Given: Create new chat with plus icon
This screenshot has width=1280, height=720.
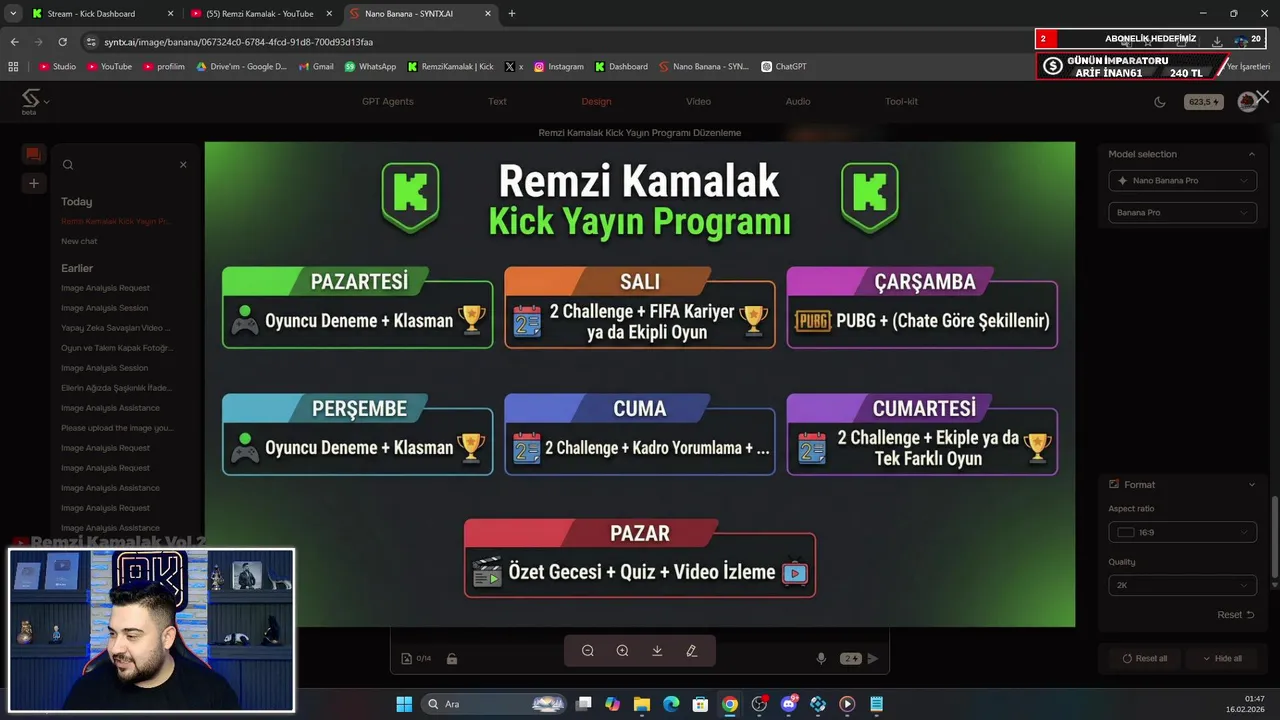Looking at the screenshot, I should [33, 183].
